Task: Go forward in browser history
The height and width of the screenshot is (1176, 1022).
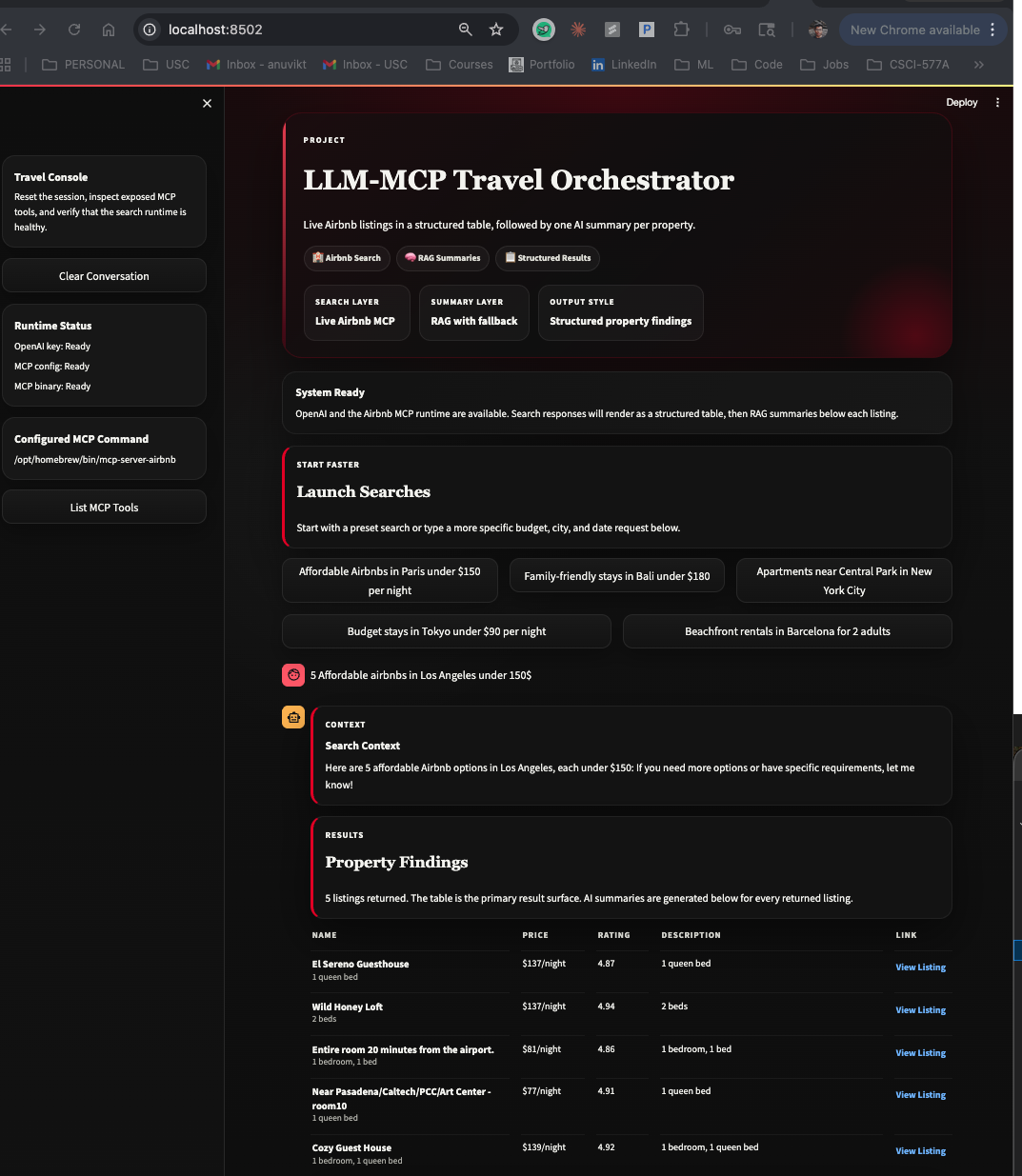Action: pyautogui.click(x=39, y=30)
